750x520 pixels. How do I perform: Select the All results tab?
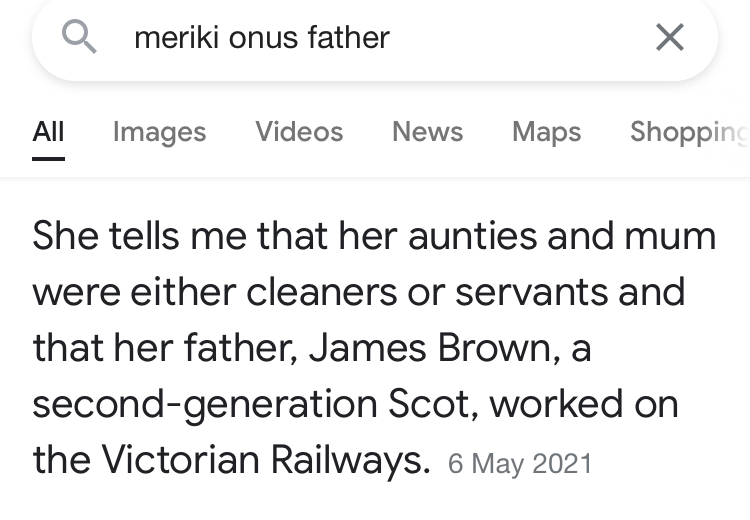[48, 132]
